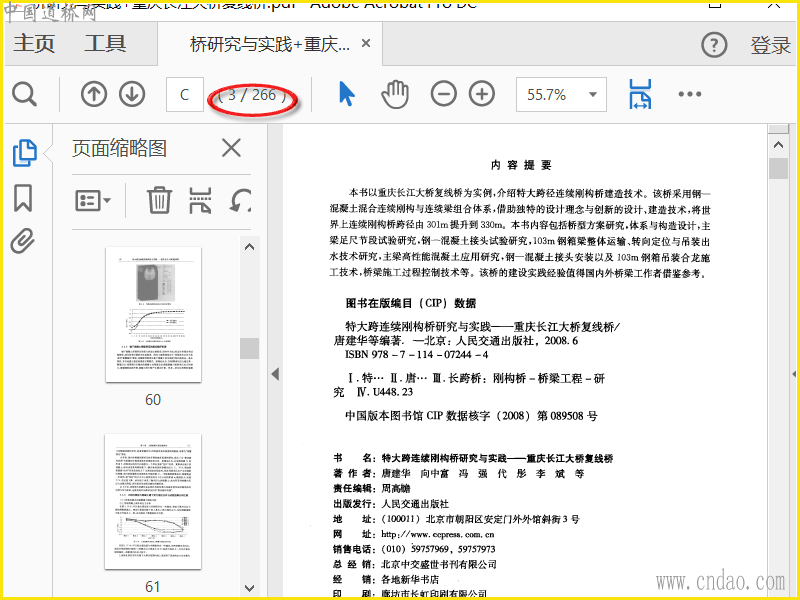Select the arrow selection tool
The image size is (800, 600).
[x=346, y=94]
